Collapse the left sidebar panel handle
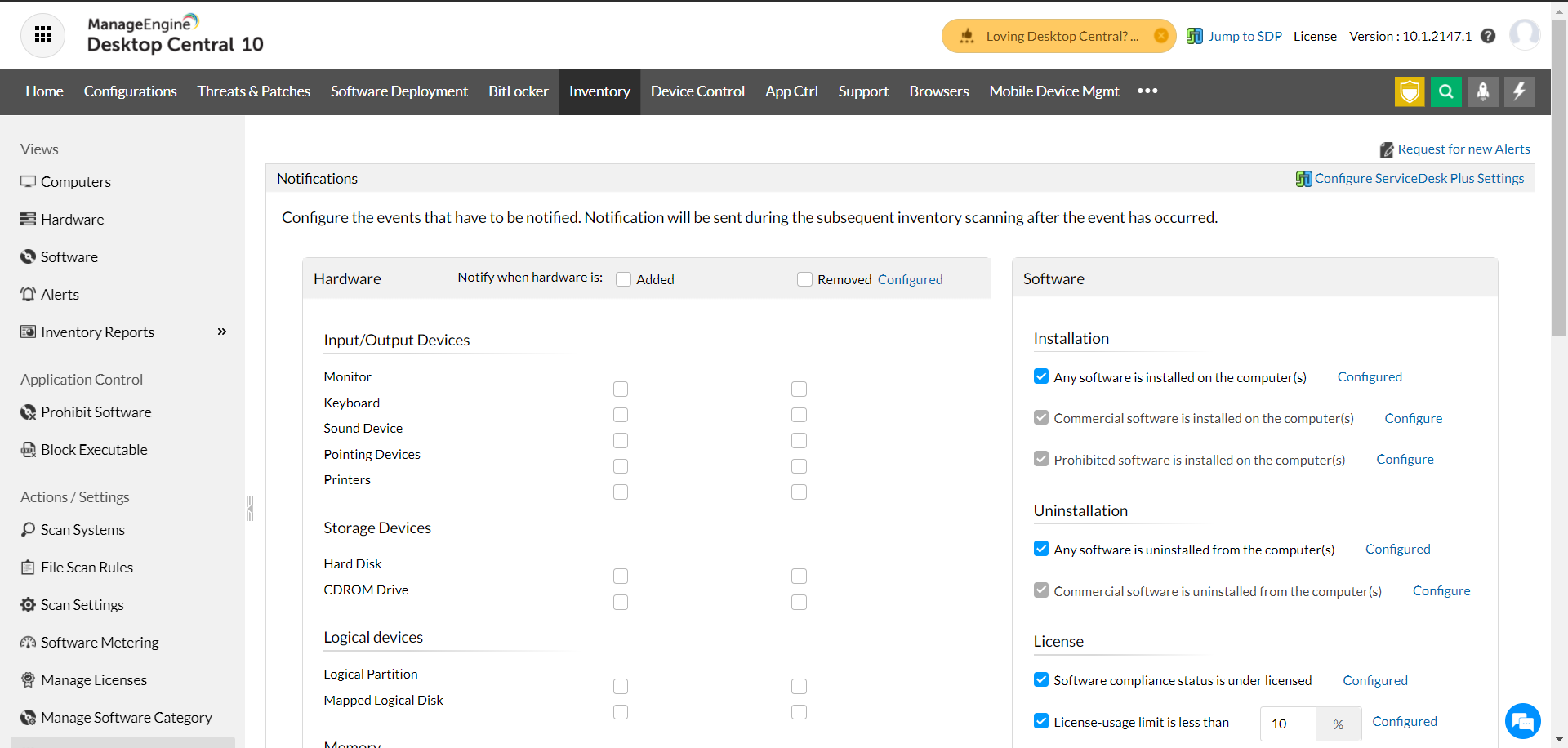Viewport: 1568px width, 748px height. (x=250, y=509)
